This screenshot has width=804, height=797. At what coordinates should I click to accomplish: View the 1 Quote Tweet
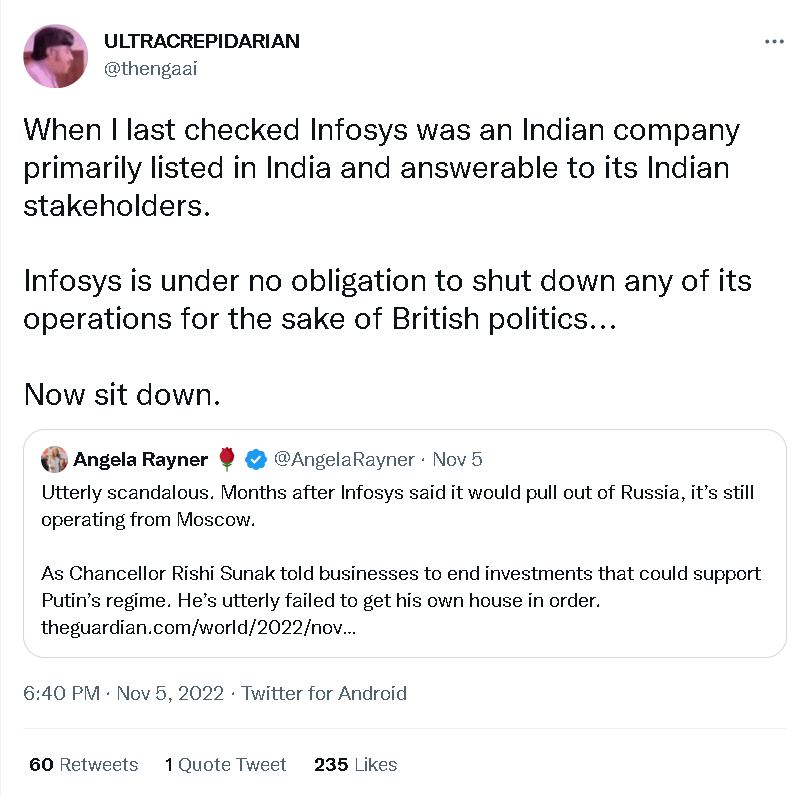[226, 764]
